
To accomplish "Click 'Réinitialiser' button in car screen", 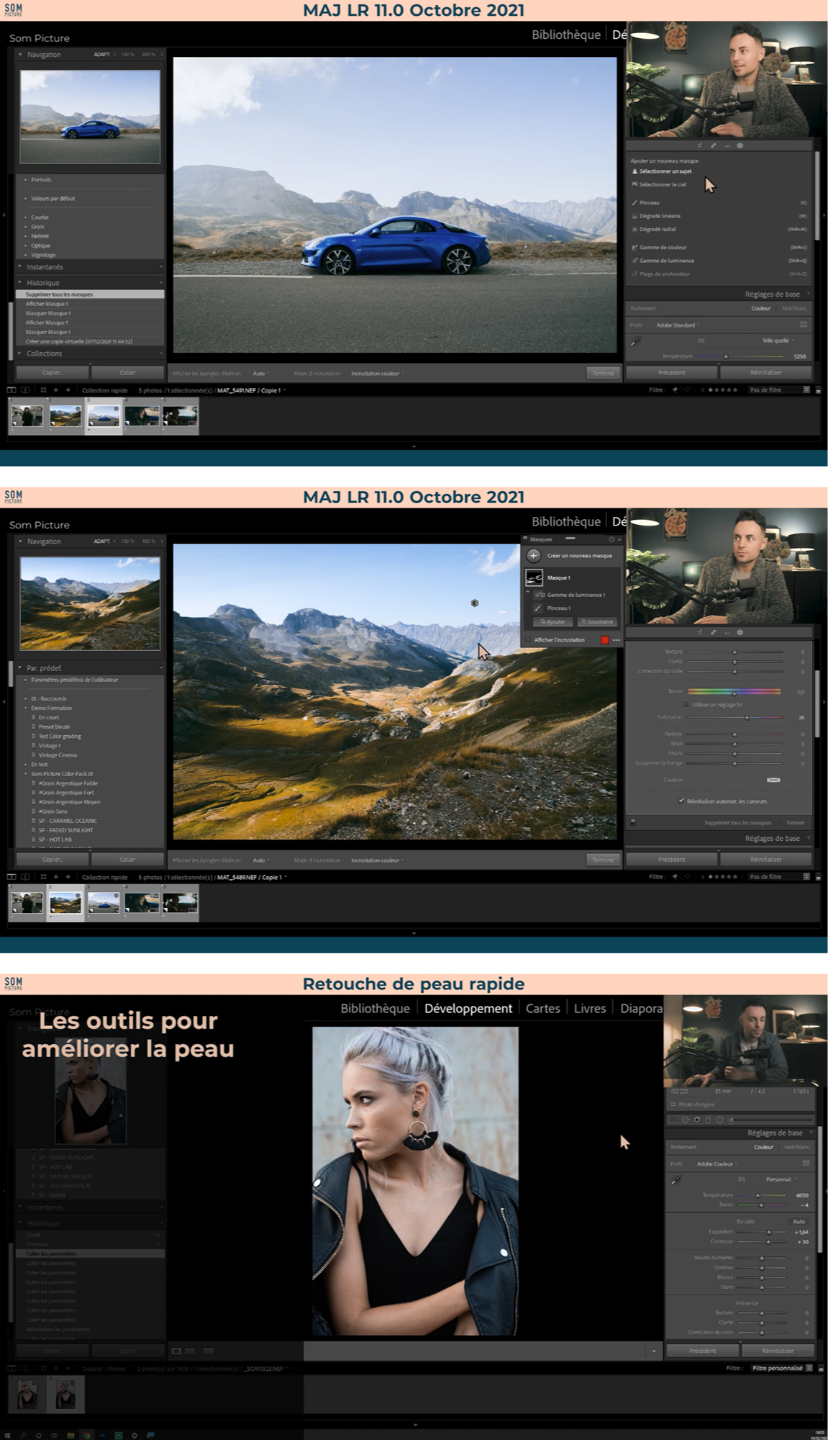I will click(766, 372).
